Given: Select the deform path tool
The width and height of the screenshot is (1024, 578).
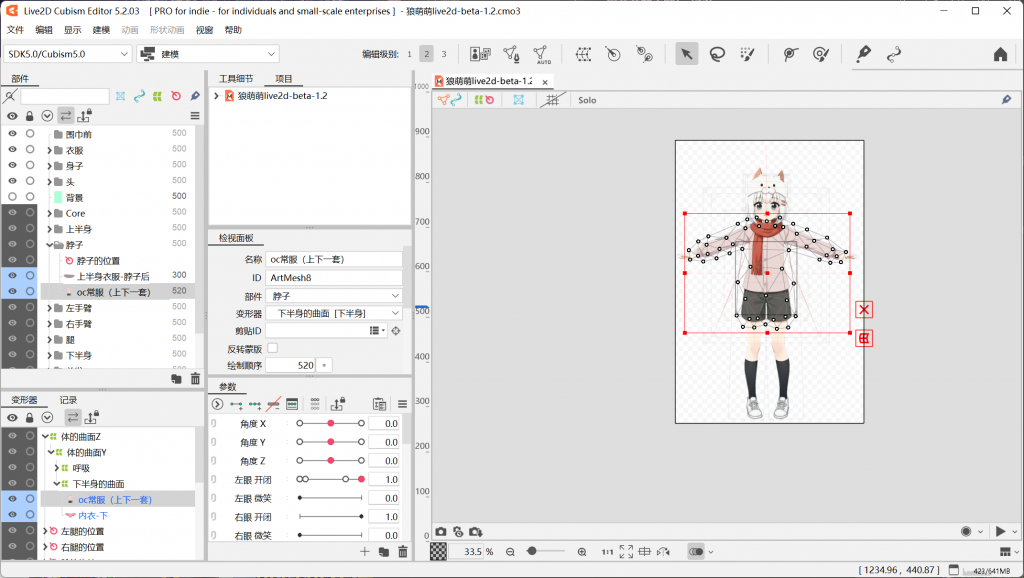Looking at the screenshot, I should pyautogui.click(x=790, y=54).
